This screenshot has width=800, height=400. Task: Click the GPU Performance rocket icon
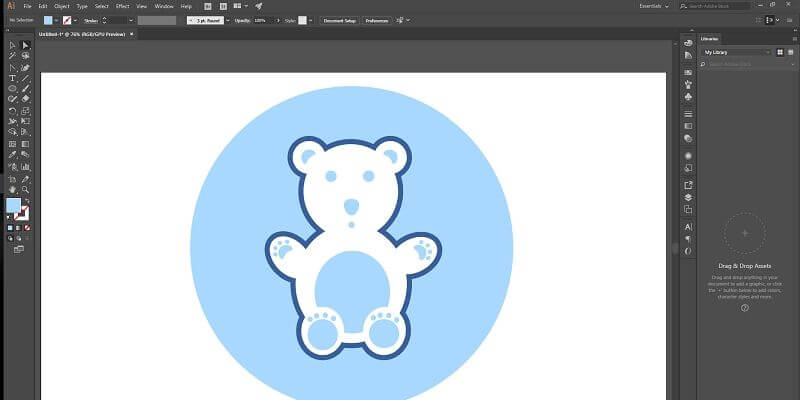(x=259, y=6)
